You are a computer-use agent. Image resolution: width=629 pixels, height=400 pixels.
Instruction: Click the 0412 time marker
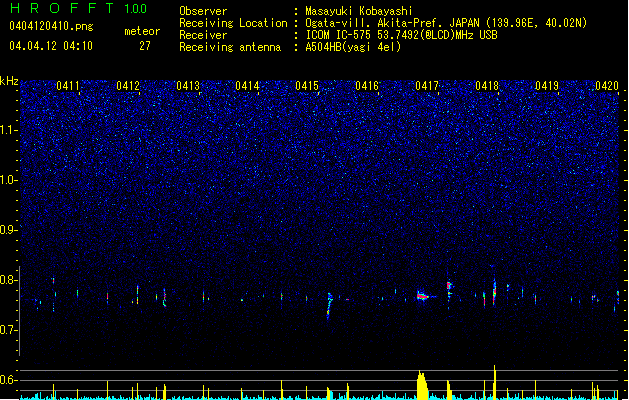coord(128,86)
